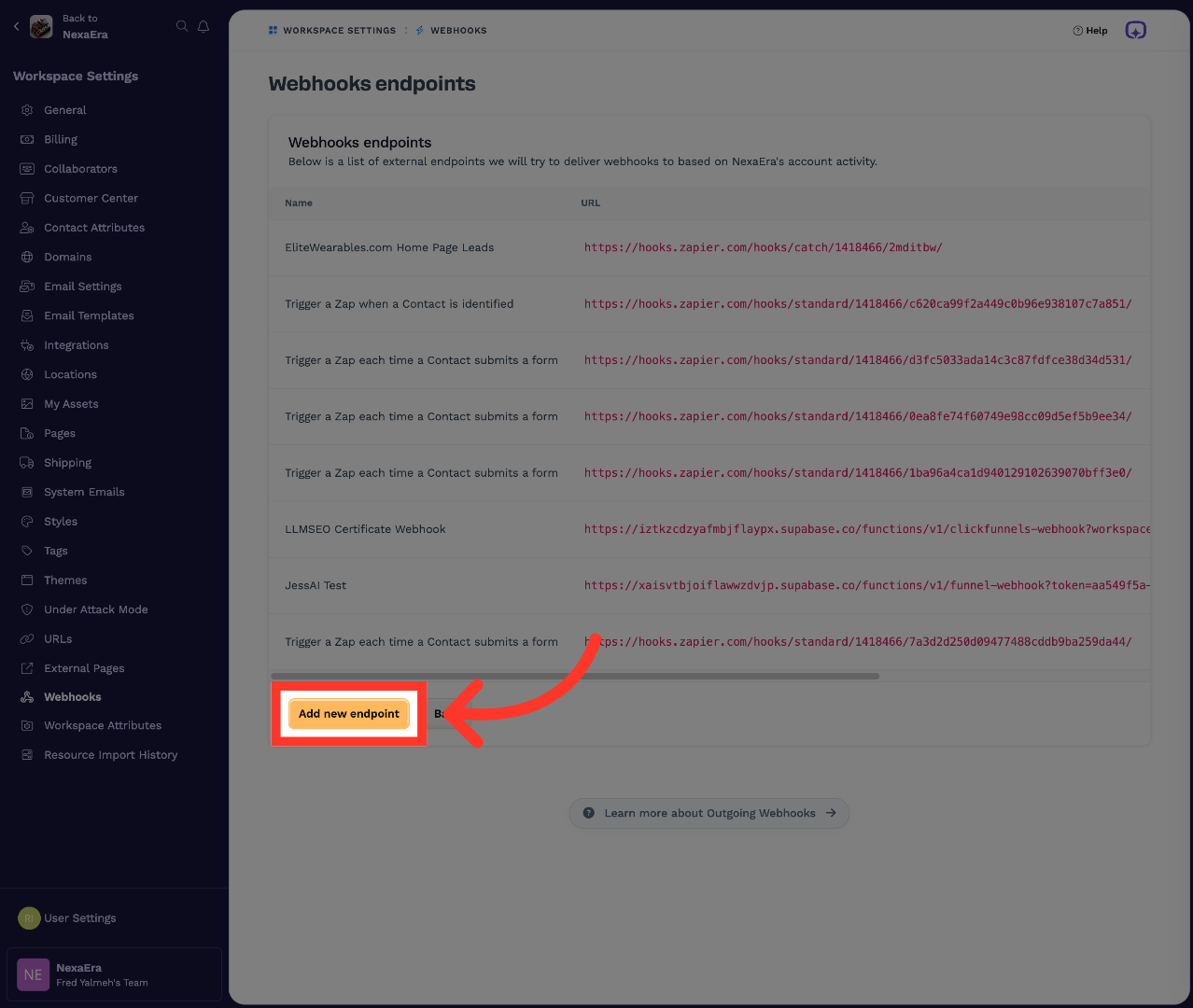Click Back to NexaEra label

click(85, 26)
